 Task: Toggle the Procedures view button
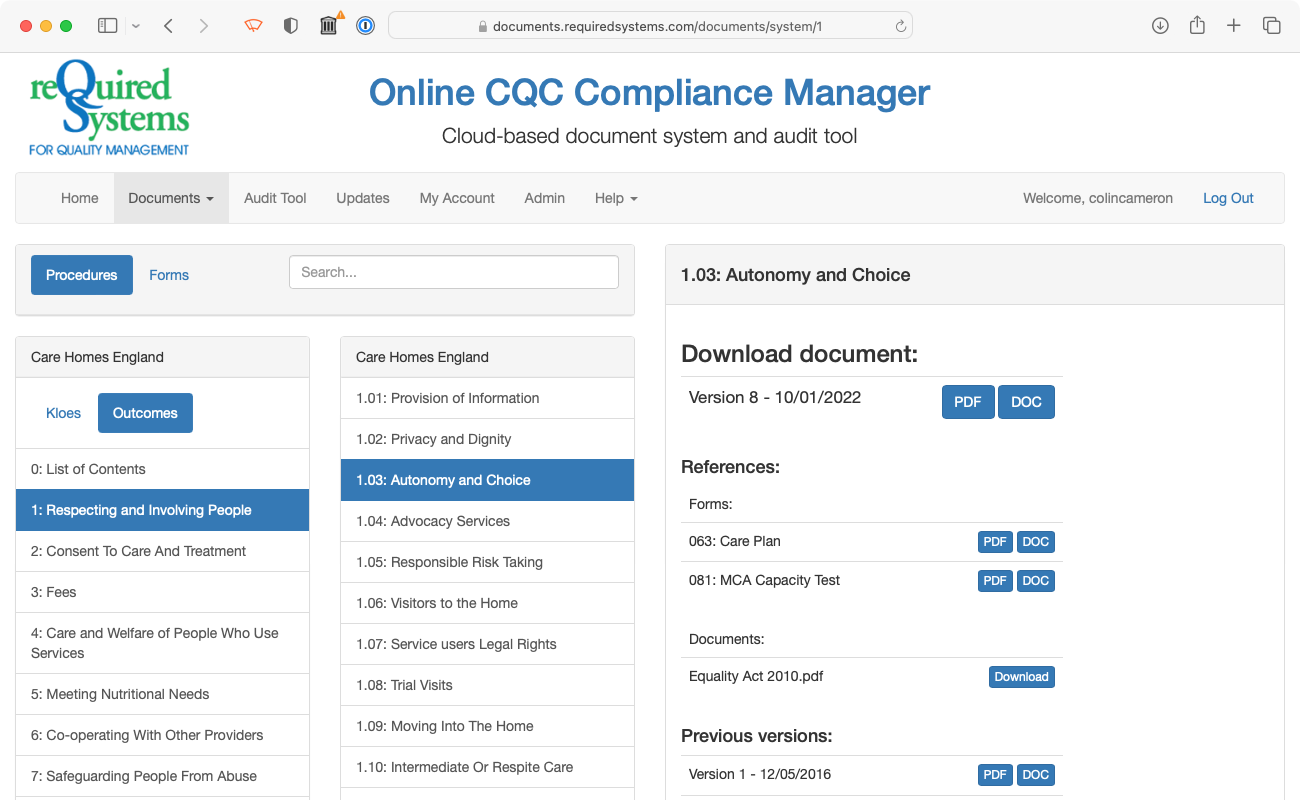click(81, 275)
